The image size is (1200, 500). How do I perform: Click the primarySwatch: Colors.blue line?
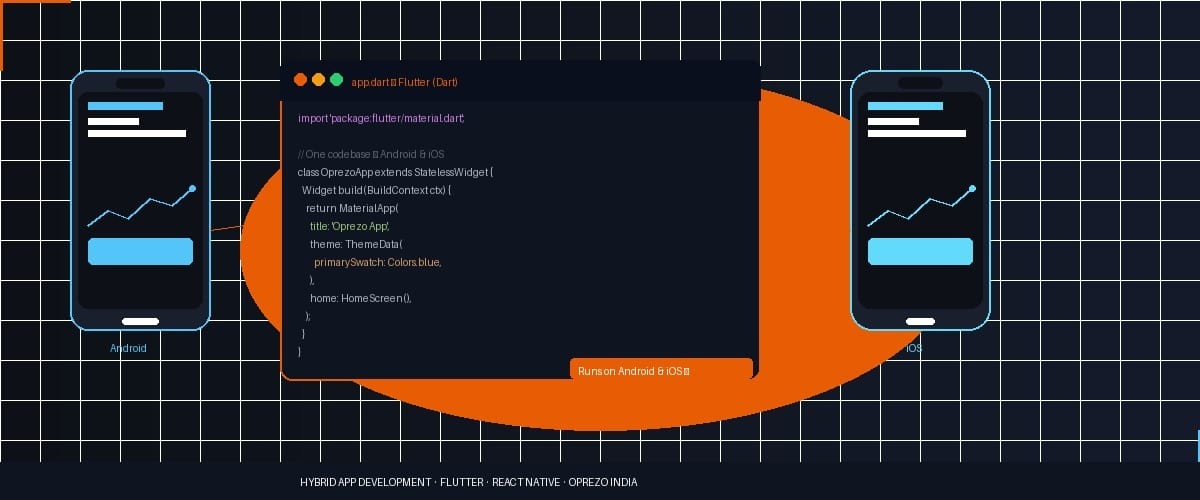click(x=377, y=262)
